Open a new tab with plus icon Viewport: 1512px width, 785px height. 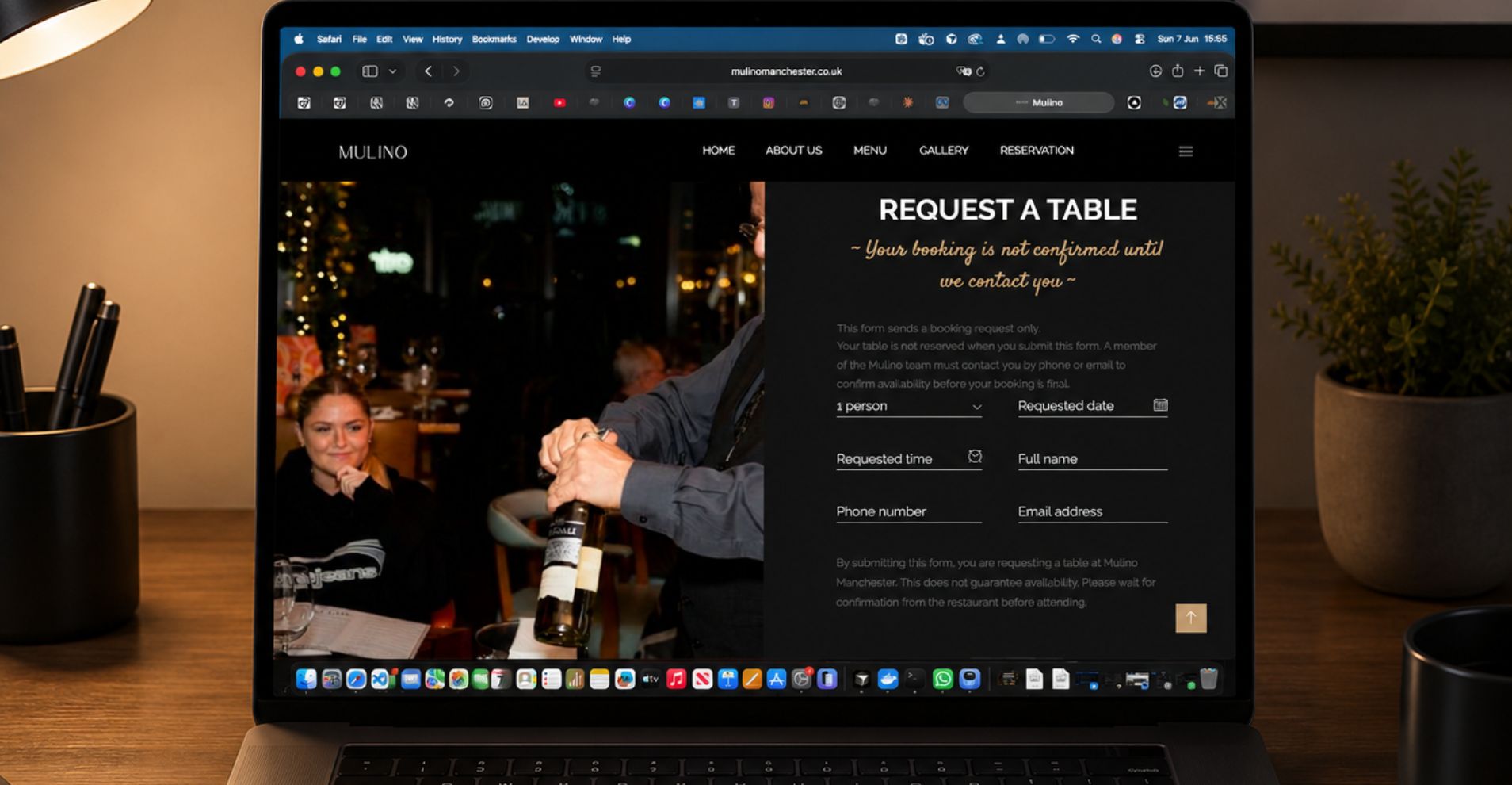pyautogui.click(x=1199, y=71)
